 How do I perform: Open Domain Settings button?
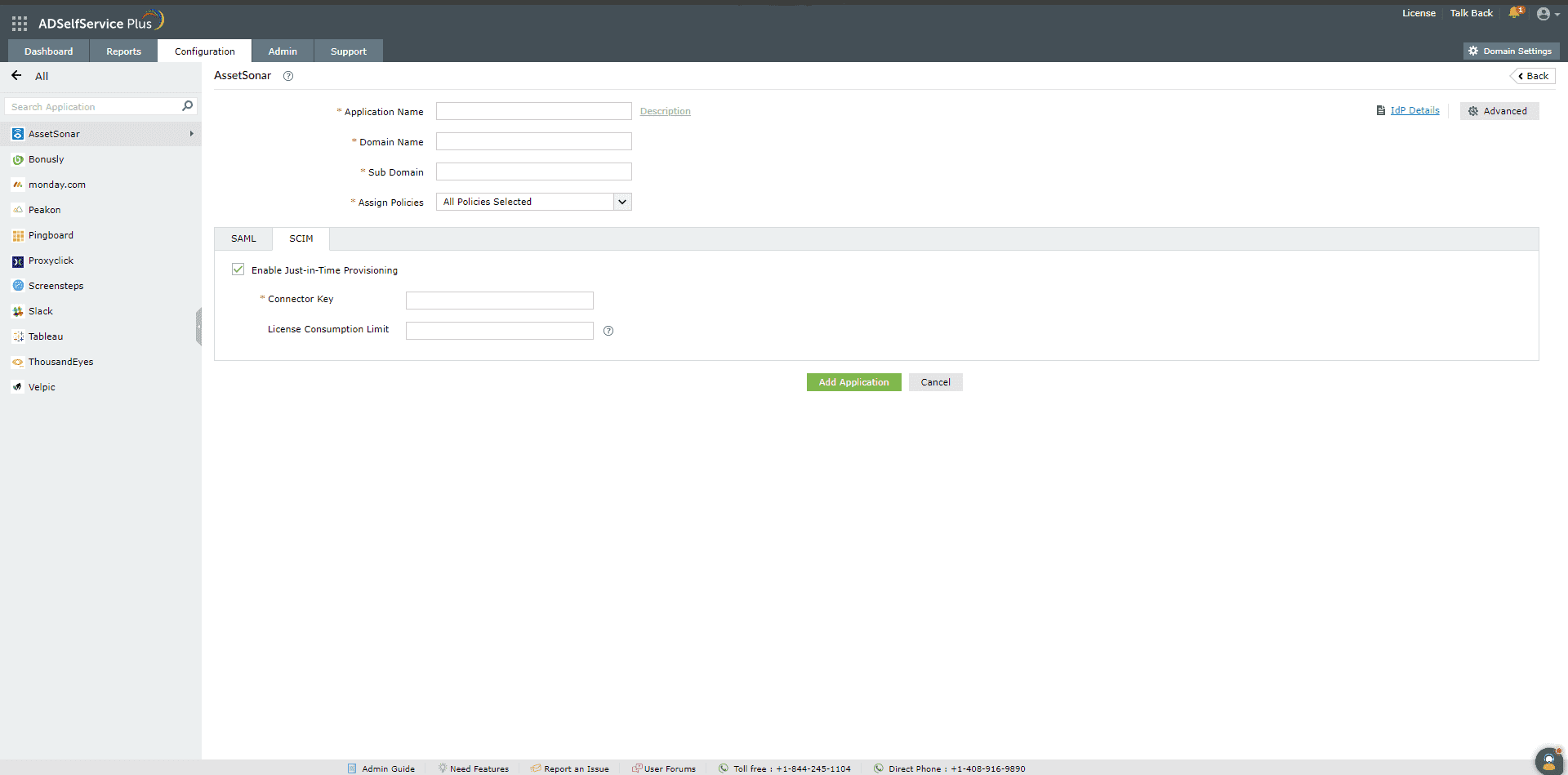tap(1512, 51)
